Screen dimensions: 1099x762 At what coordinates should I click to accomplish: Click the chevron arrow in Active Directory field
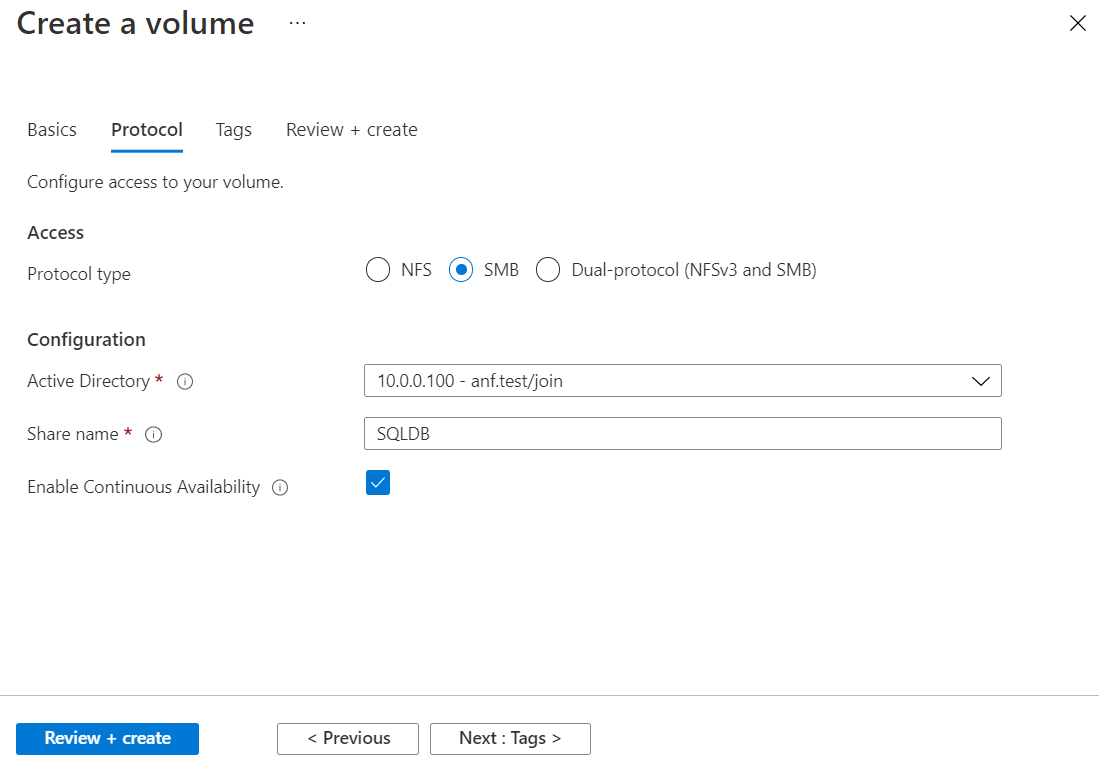[980, 381]
